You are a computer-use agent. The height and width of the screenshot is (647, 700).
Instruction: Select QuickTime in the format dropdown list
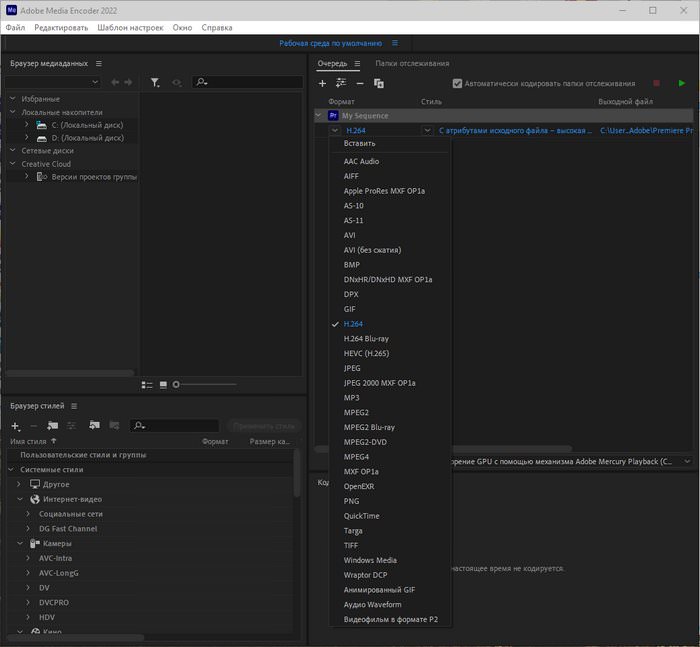coord(361,516)
